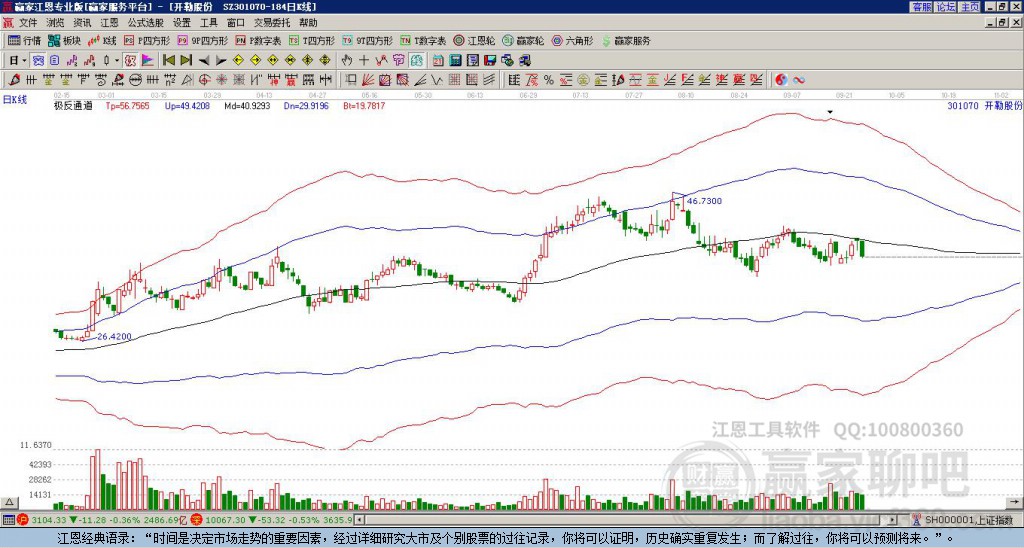Viewport: 1024px width, 548px height.
Task: Click the yellow diamond left-arrow icon
Action: pos(238,60)
